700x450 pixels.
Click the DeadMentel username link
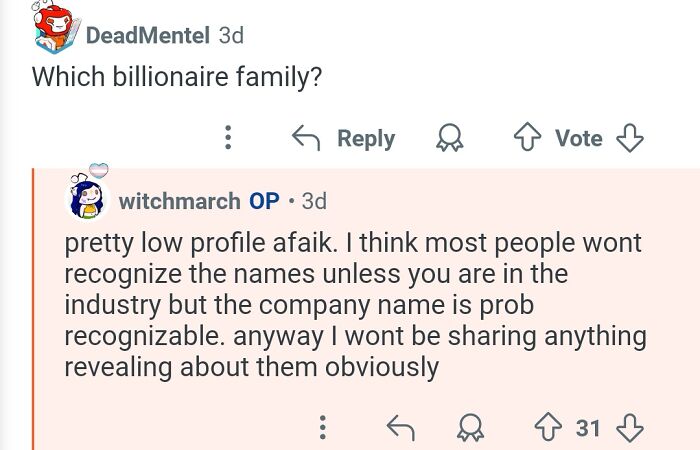147,35
